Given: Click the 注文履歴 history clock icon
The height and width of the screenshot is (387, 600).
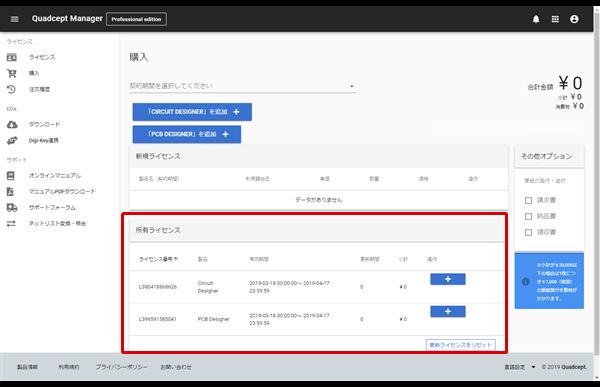Looking at the screenshot, I should 11,89.
